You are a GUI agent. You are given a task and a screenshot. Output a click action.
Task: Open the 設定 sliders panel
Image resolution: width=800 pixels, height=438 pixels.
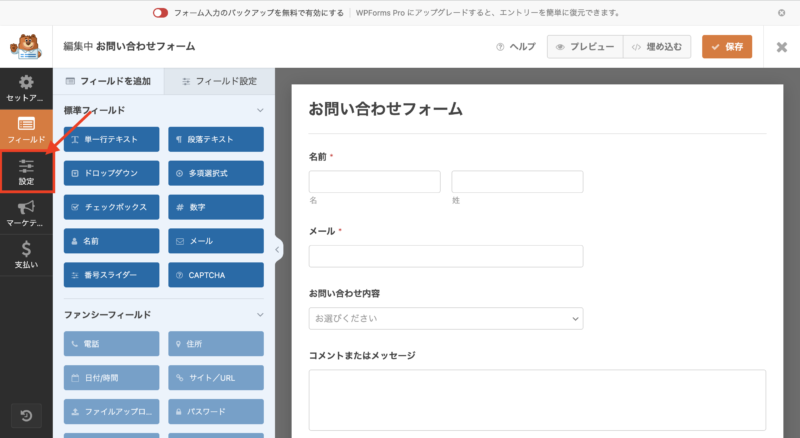pyautogui.click(x=26, y=172)
